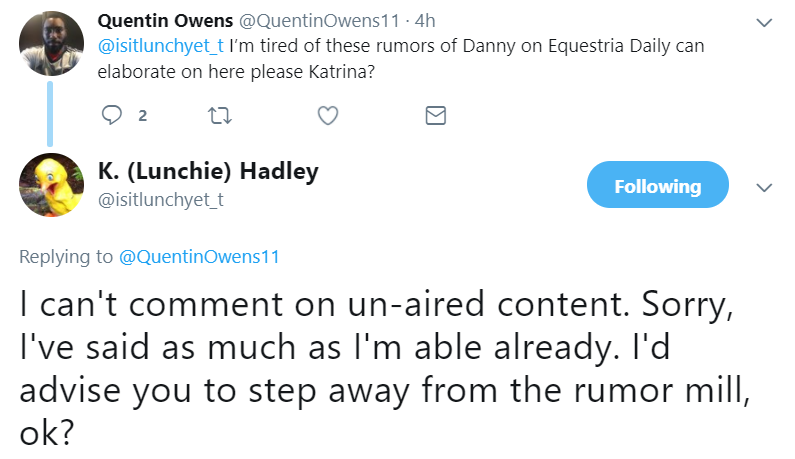Click the reply count number 2
This screenshot has width=795, height=459.
pyautogui.click(x=141, y=116)
